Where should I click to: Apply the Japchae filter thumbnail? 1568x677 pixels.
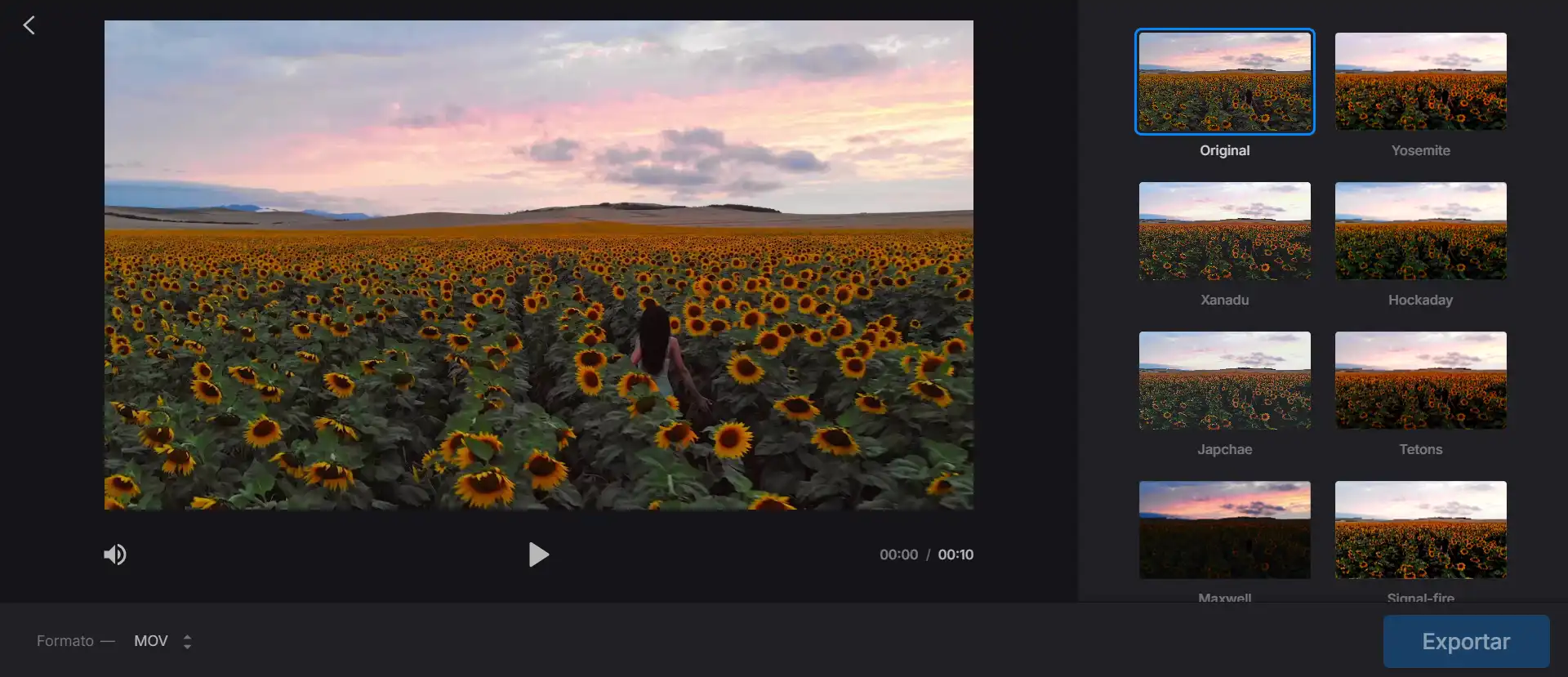tap(1225, 381)
